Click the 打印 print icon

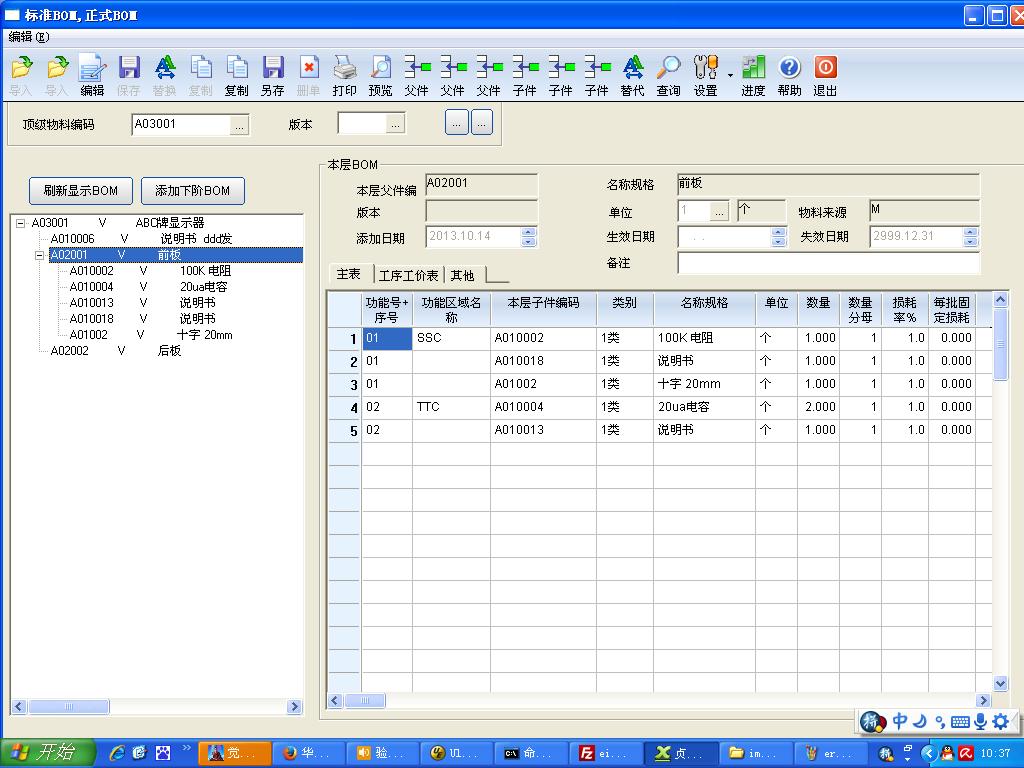pyautogui.click(x=345, y=75)
